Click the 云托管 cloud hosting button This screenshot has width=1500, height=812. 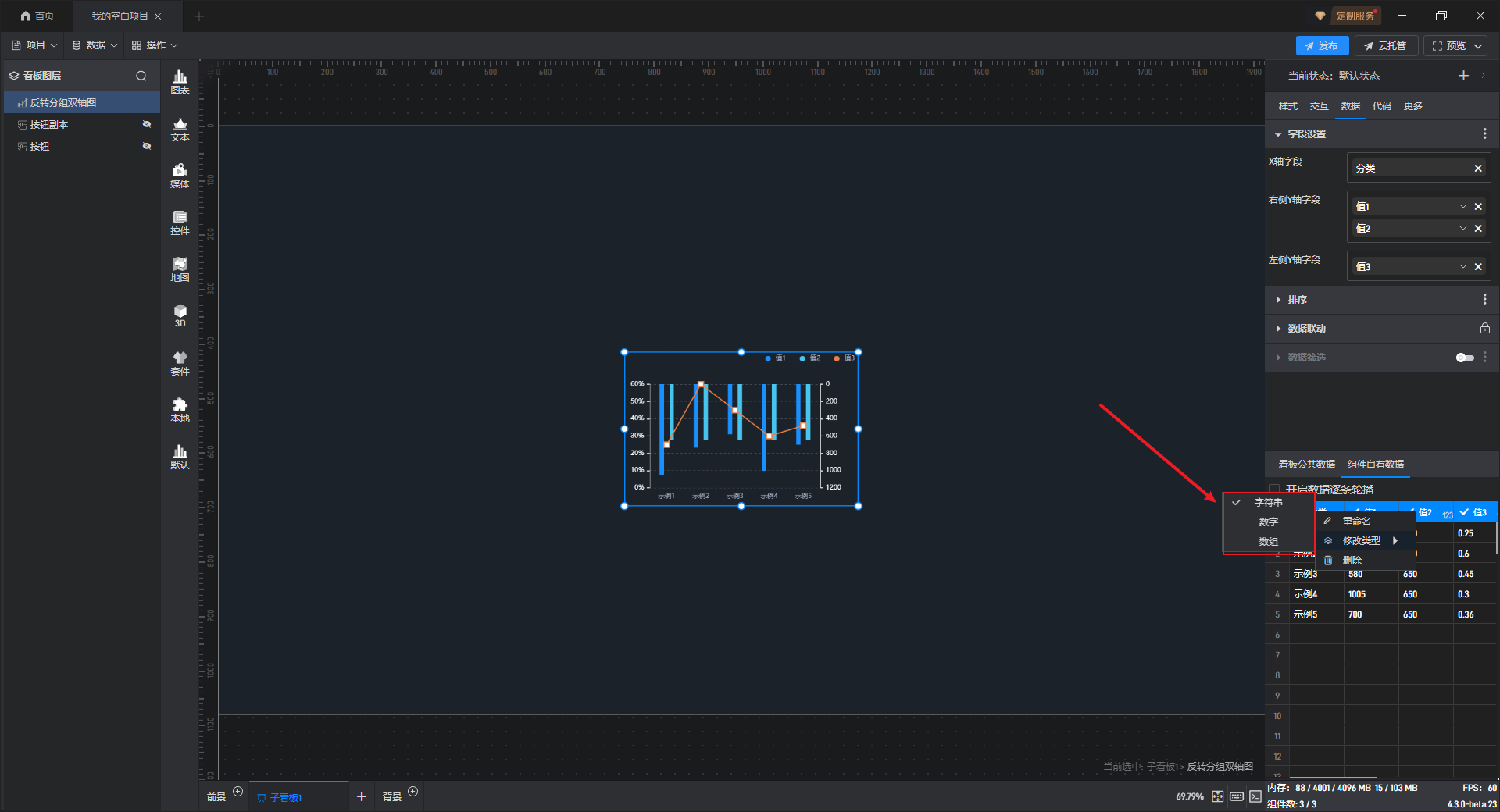coord(1385,46)
